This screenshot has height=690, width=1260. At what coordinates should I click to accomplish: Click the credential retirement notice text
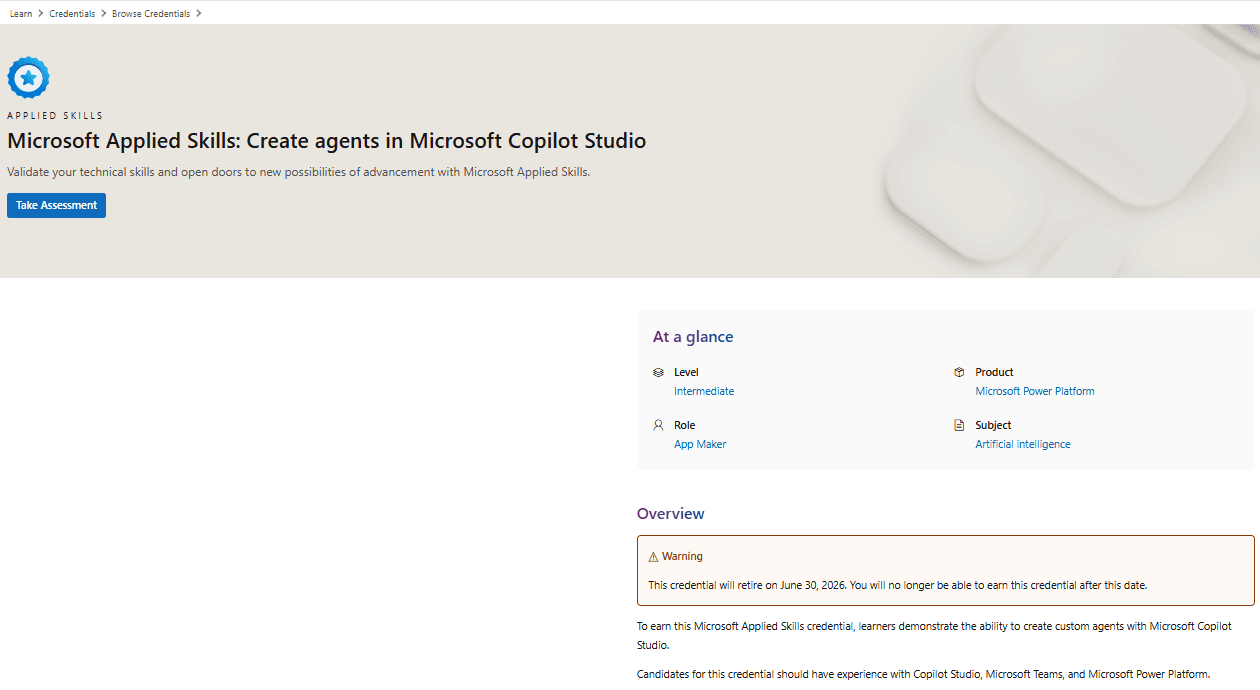click(898, 585)
